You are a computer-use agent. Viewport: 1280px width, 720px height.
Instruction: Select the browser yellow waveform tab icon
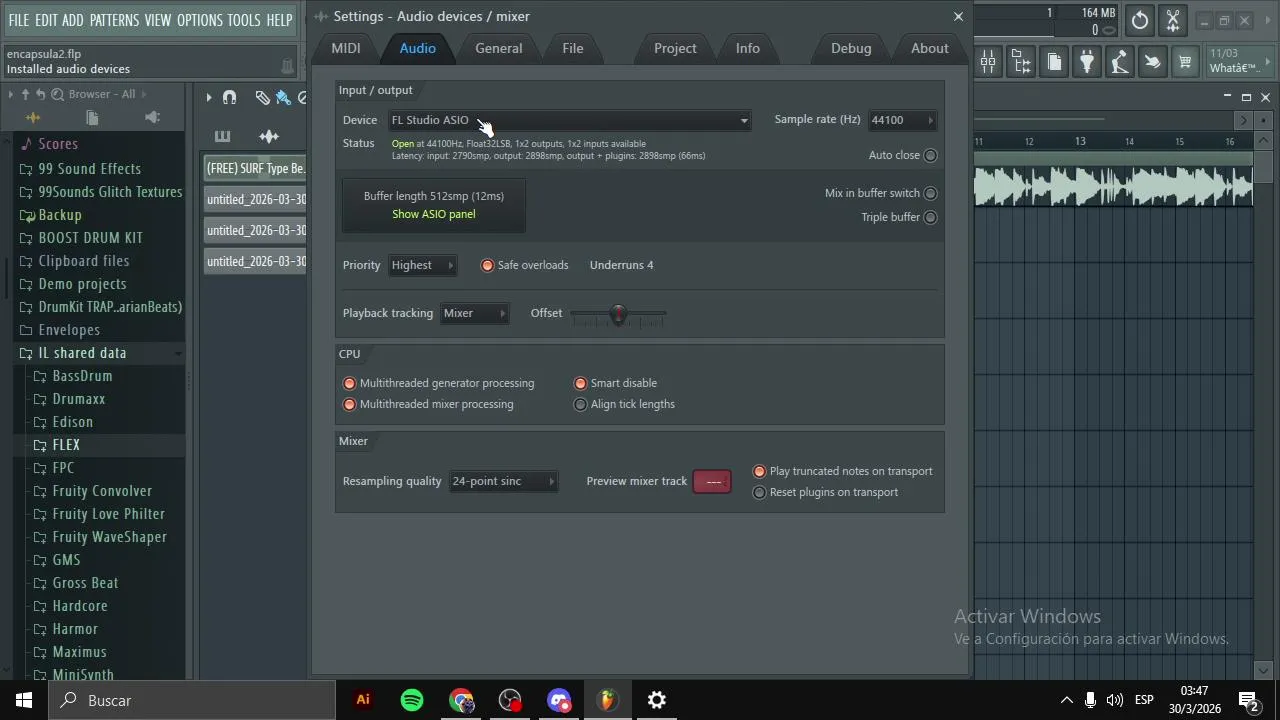pos(33,118)
